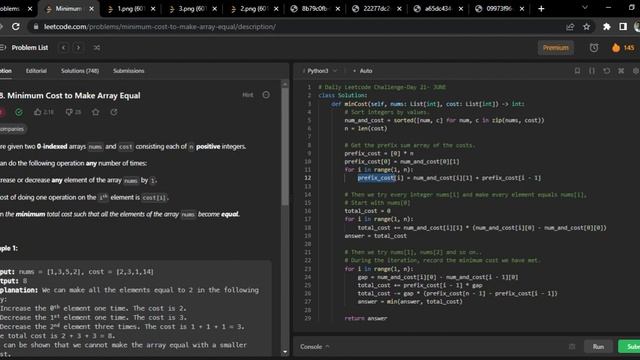Switch to the Editorial tab
This screenshot has height=360, width=640.
click(x=36, y=71)
